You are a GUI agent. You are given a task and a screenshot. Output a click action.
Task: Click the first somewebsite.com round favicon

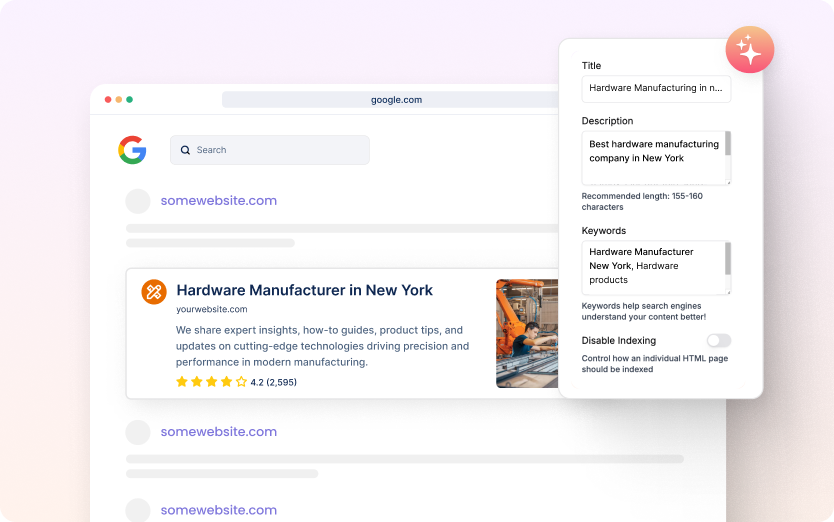[x=138, y=201]
